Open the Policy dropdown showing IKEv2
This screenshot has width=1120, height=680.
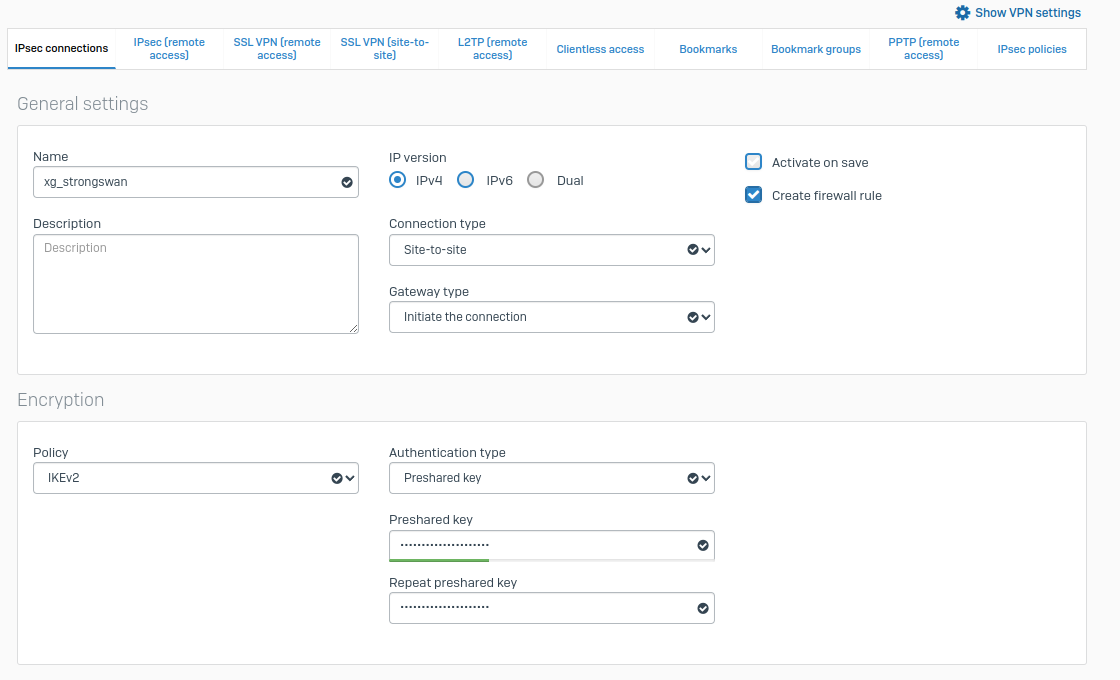(195, 478)
